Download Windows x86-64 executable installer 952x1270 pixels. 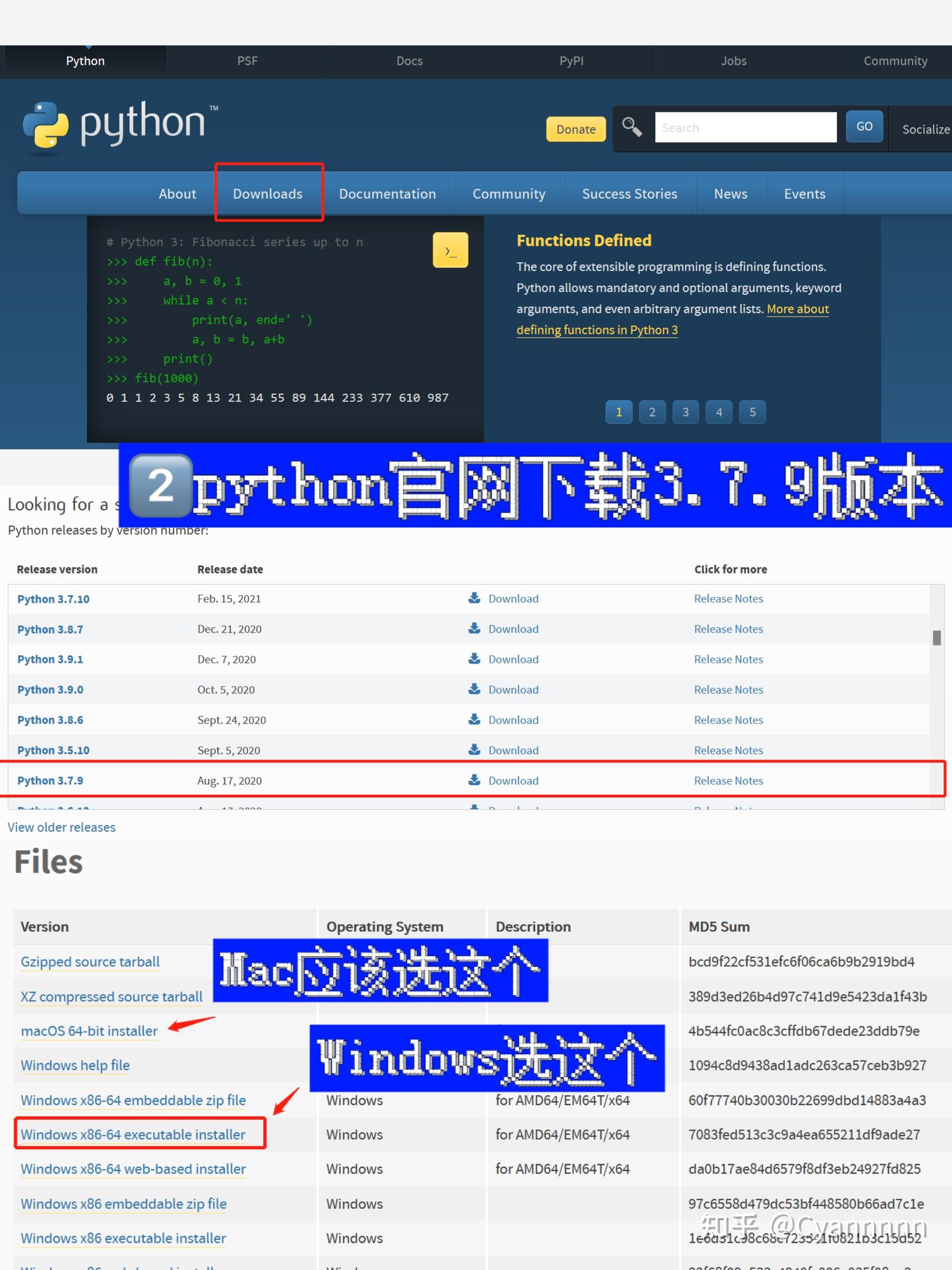[133, 1134]
